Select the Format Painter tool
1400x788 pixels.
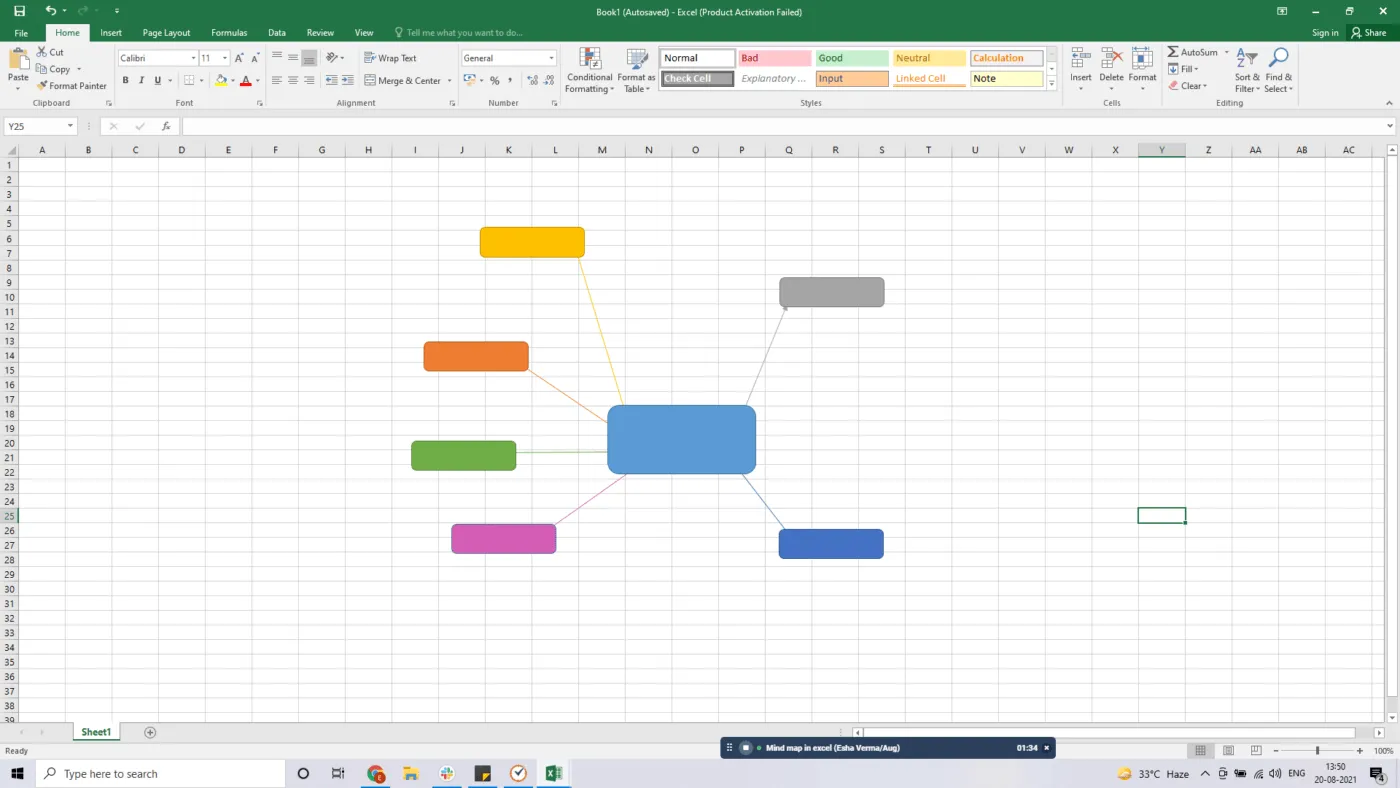point(72,85)
